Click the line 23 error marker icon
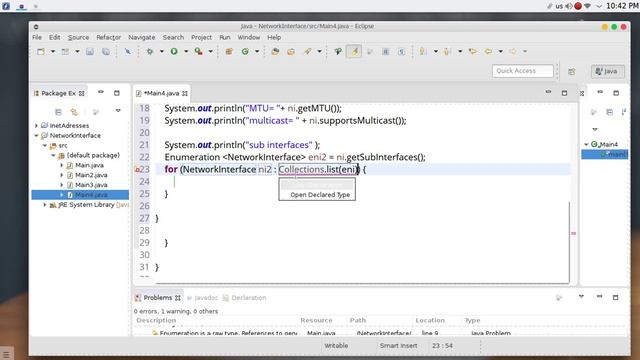The width and height of the screenshot is (640, 360). [x=137, y=169]
